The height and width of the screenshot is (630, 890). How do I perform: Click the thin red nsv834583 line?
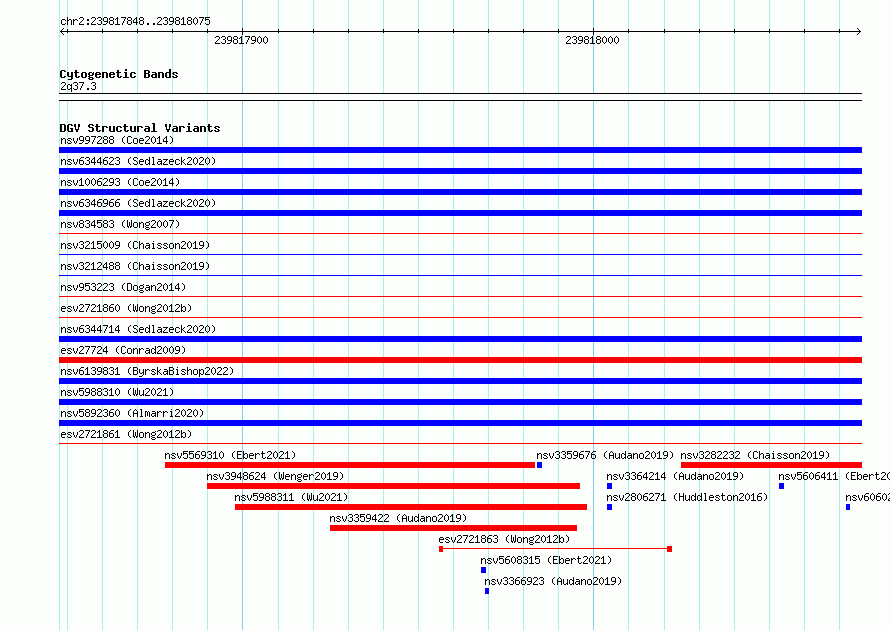click(460, 233)
